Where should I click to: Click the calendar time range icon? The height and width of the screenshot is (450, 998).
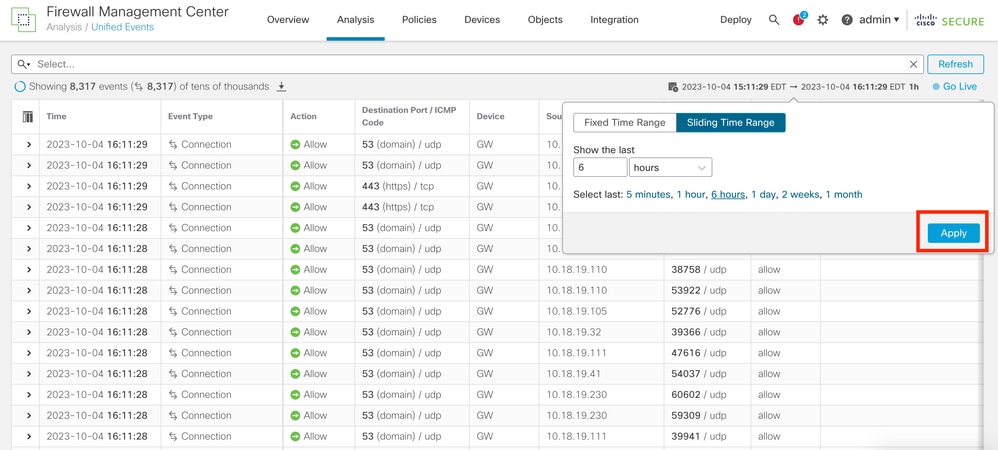coord(672,87)
